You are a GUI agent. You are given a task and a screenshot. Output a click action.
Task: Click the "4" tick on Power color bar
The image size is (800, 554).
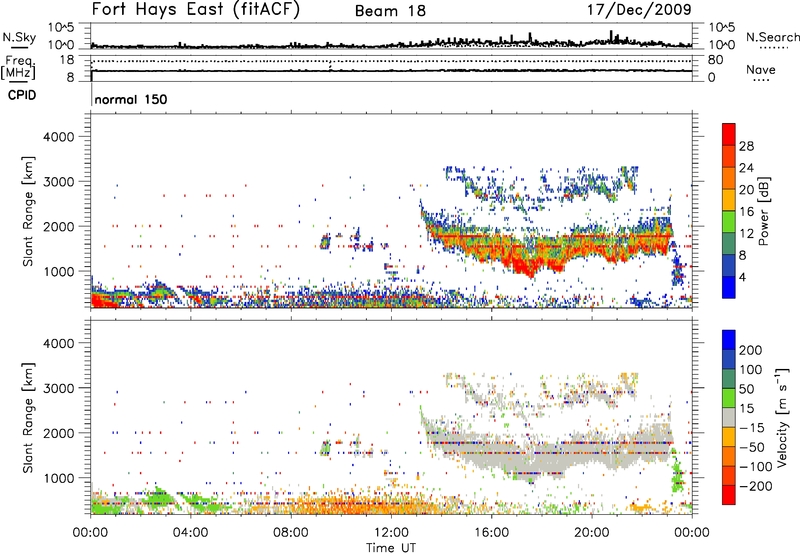[742, 277]
